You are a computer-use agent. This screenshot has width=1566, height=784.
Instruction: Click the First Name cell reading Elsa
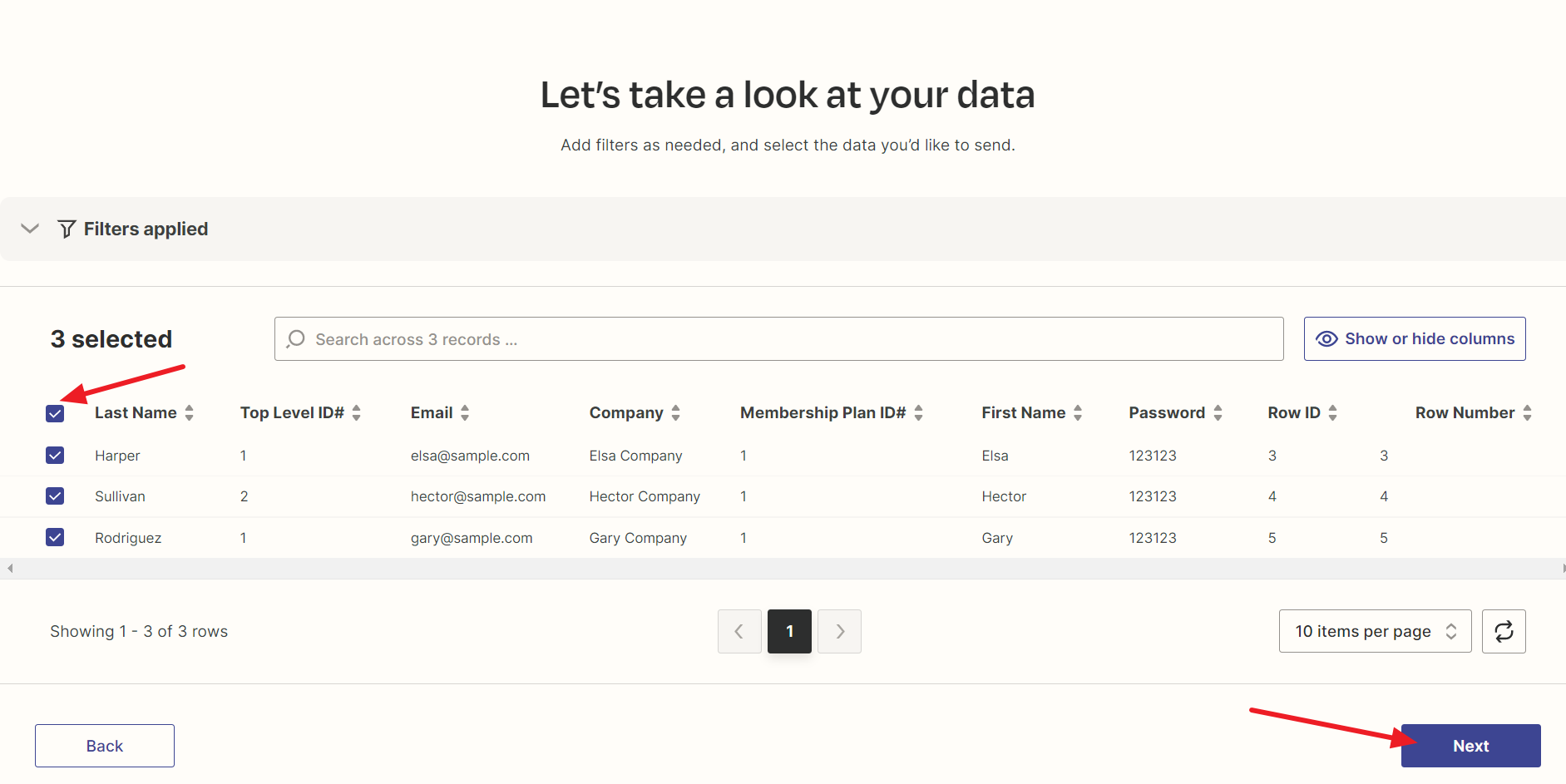(x=995, y=456)
